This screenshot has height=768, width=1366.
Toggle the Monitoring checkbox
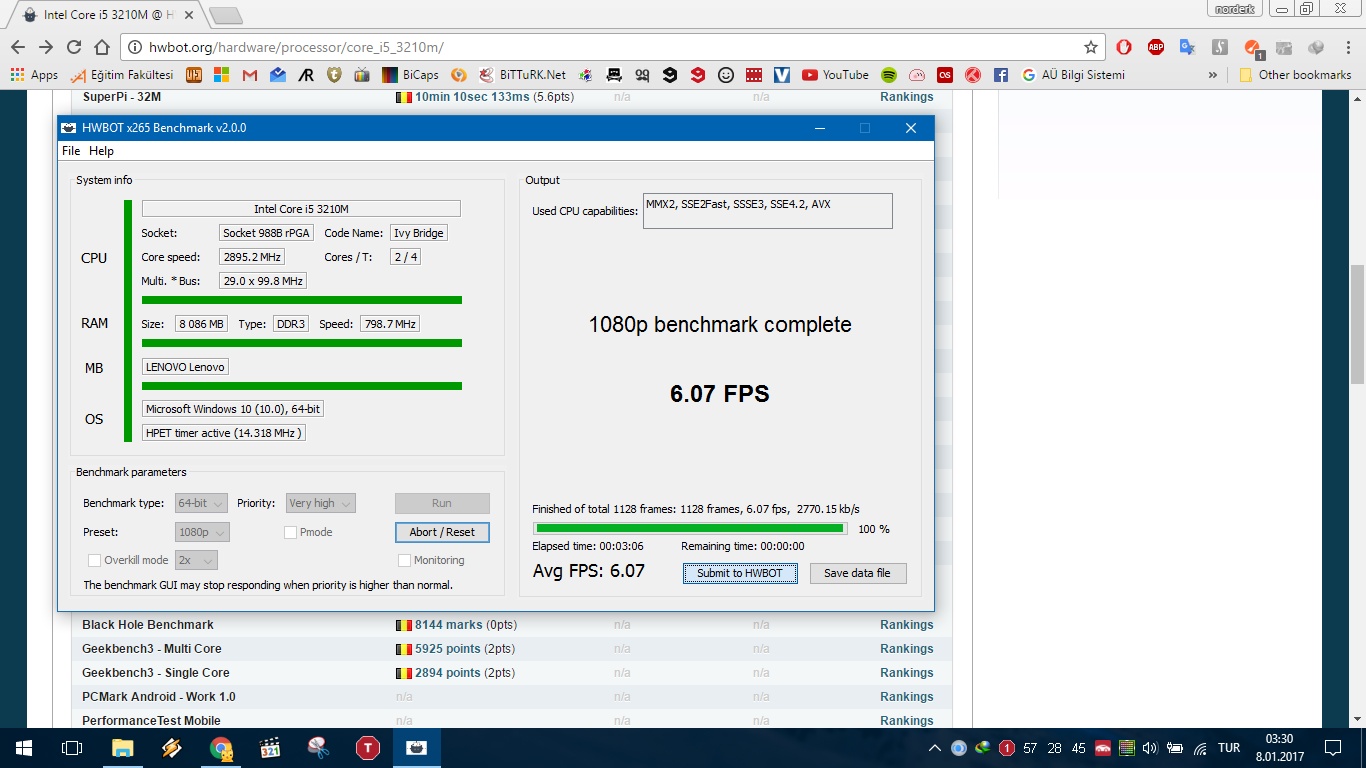tap(404, 560)
